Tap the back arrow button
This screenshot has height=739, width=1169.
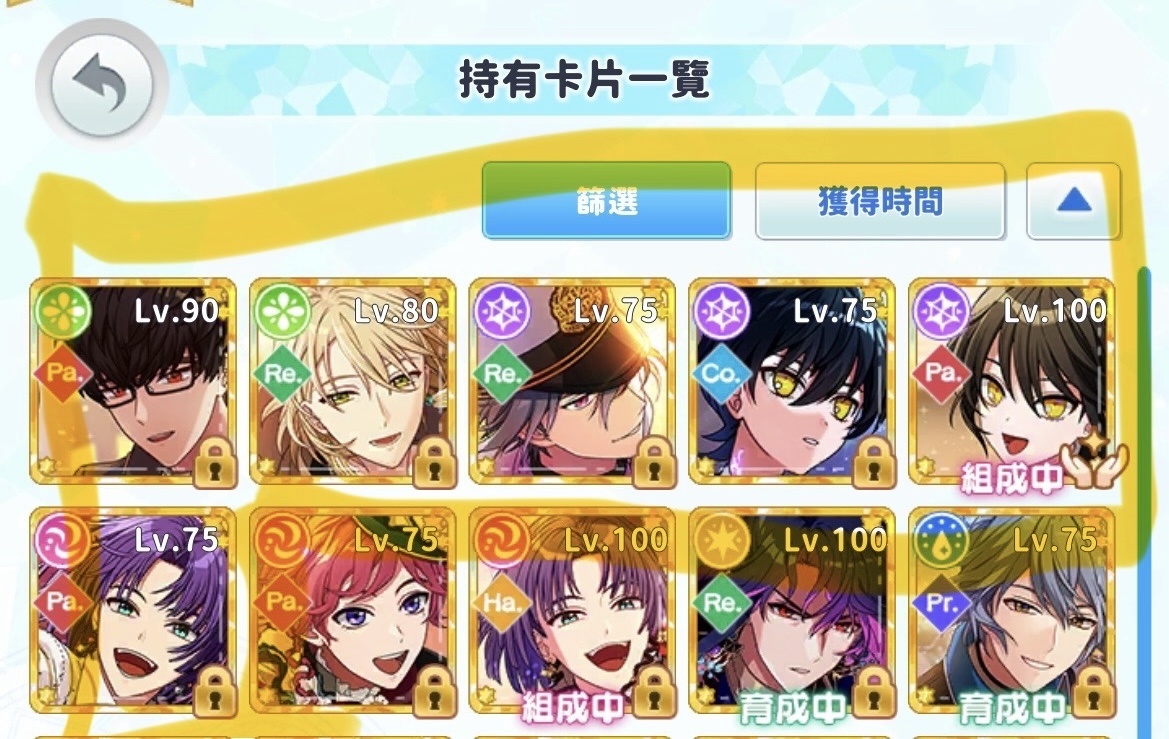tap(101, 83)
